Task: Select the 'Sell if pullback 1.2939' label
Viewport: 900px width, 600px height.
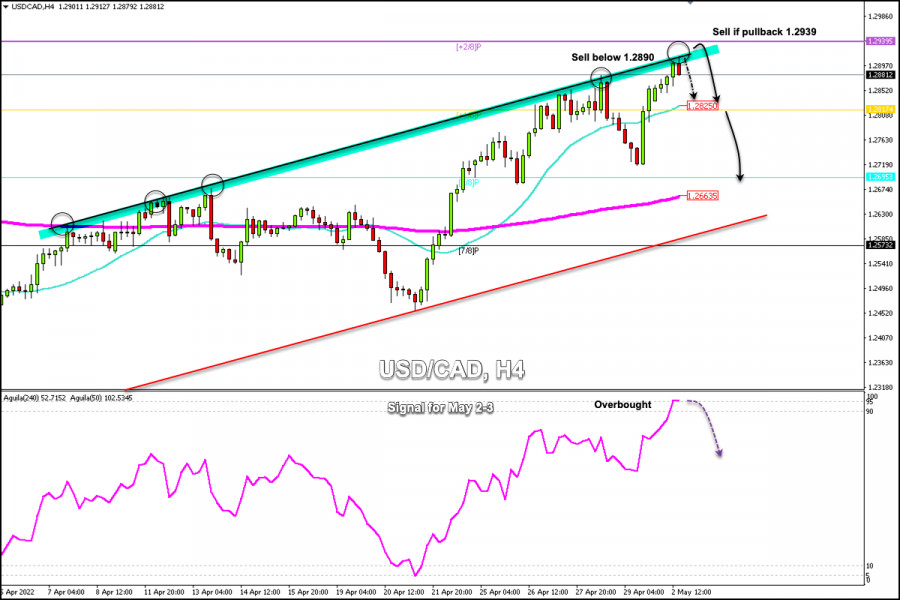Action: point(764,32)
